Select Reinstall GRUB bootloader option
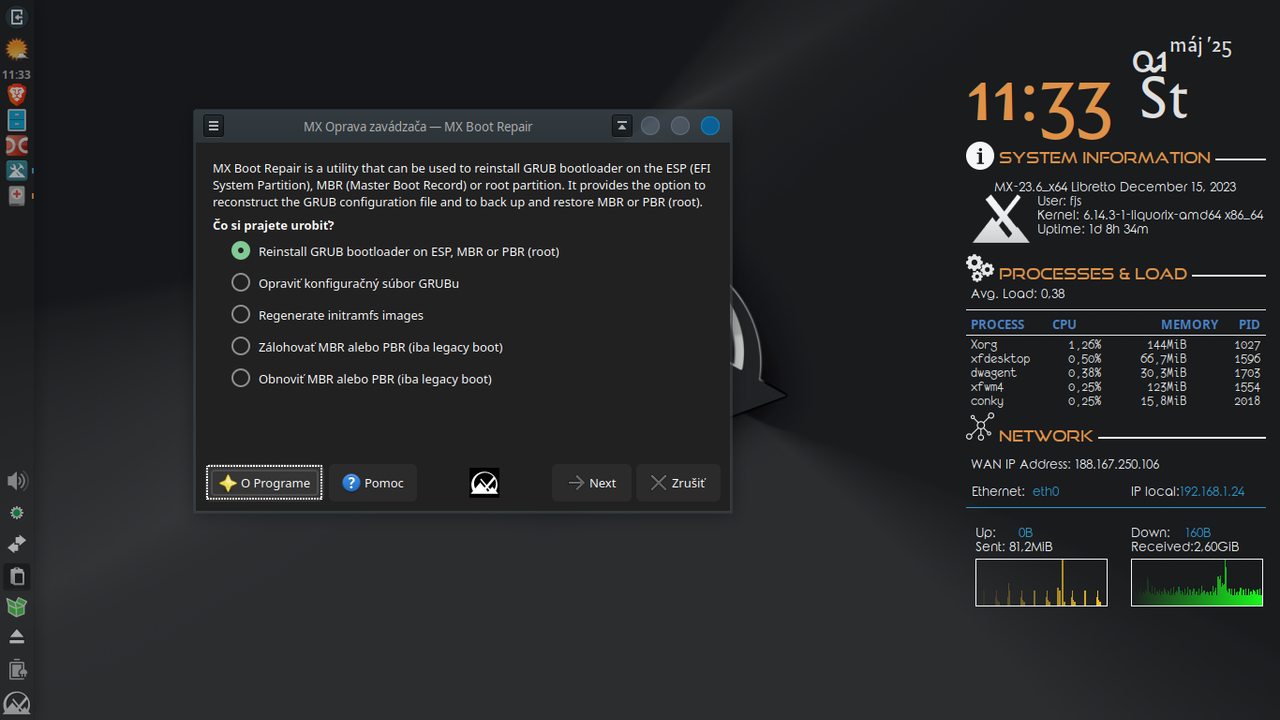The height and width of the screenshot is (720, 1280). point(395,251)
